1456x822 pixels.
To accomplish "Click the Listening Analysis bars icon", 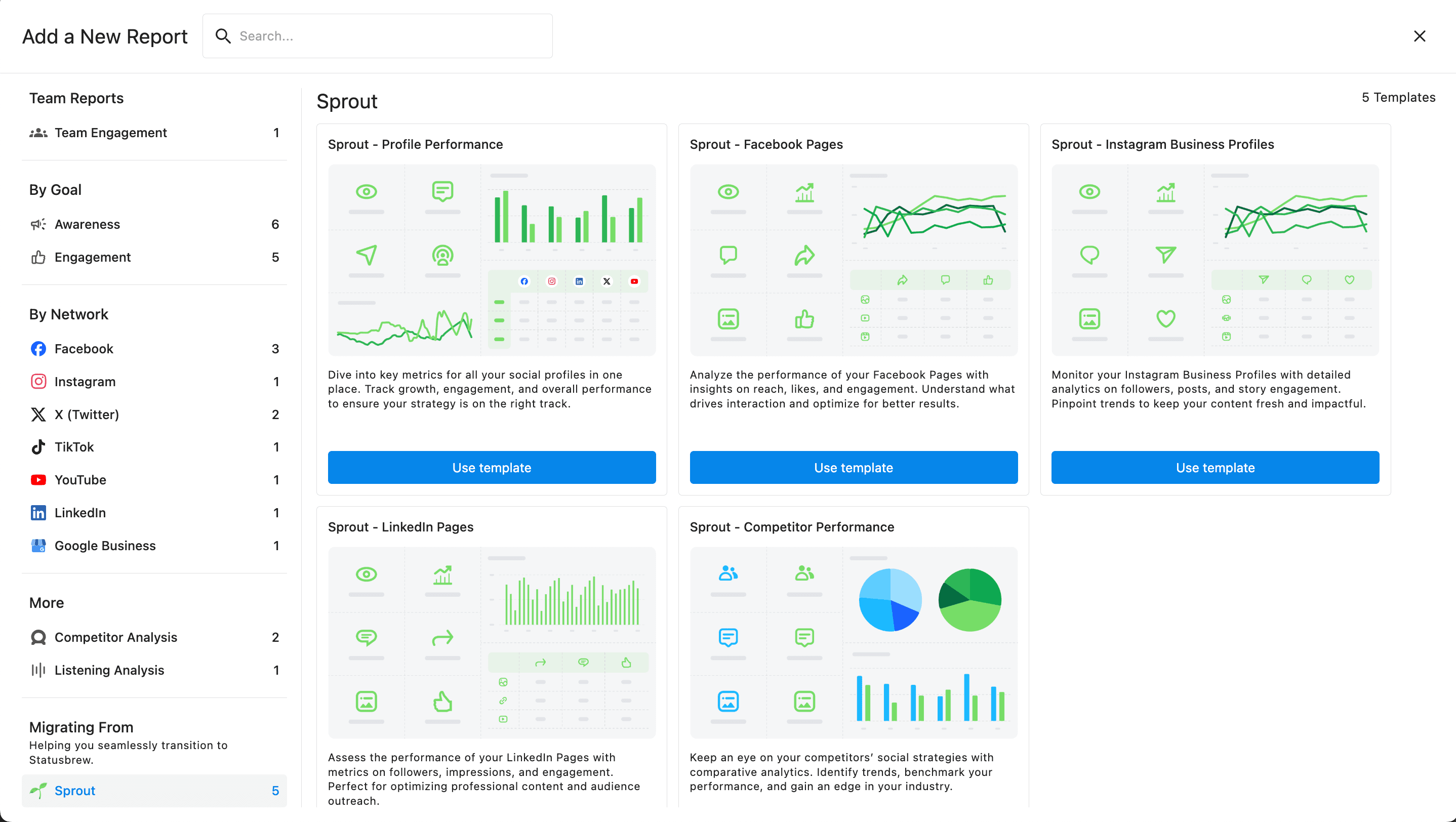I will [38, 670].
